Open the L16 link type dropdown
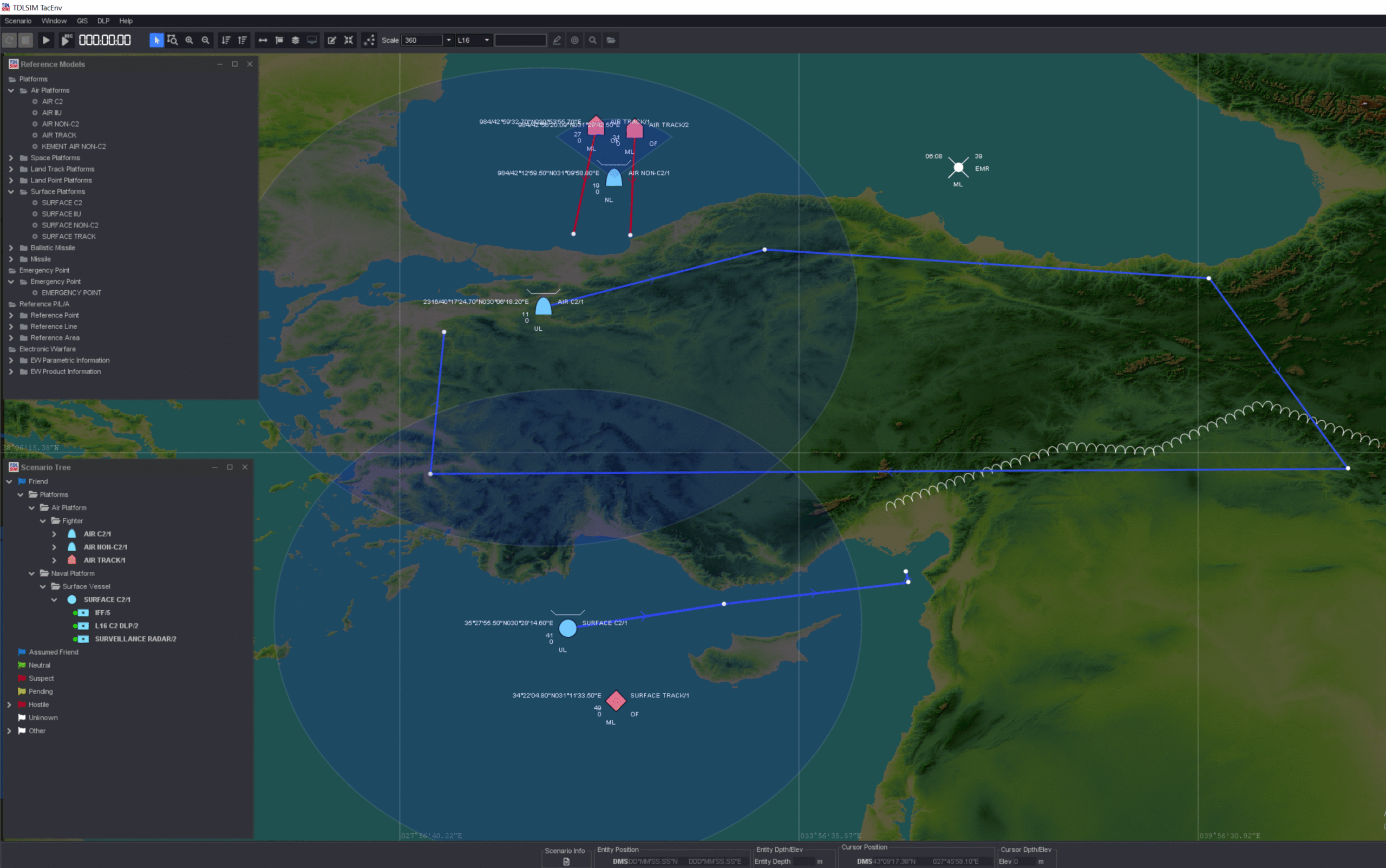The image size is (1386, 868). point(487,40)
